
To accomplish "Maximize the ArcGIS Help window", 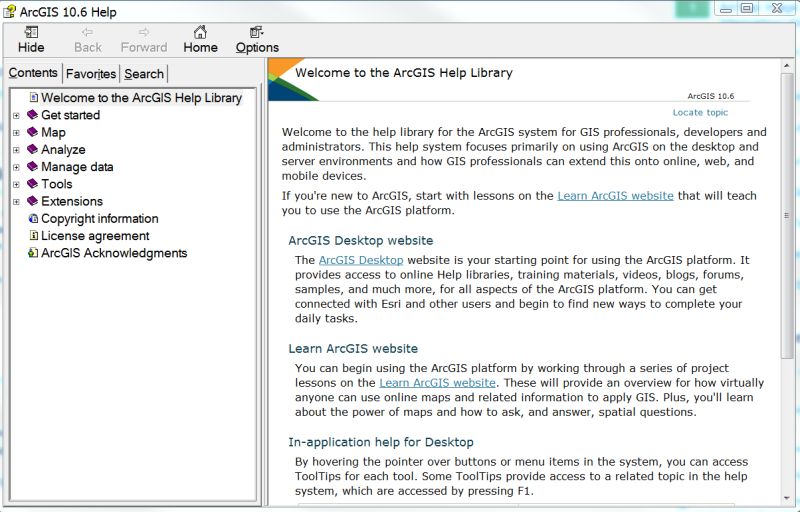I will click(x=747, y=9).
